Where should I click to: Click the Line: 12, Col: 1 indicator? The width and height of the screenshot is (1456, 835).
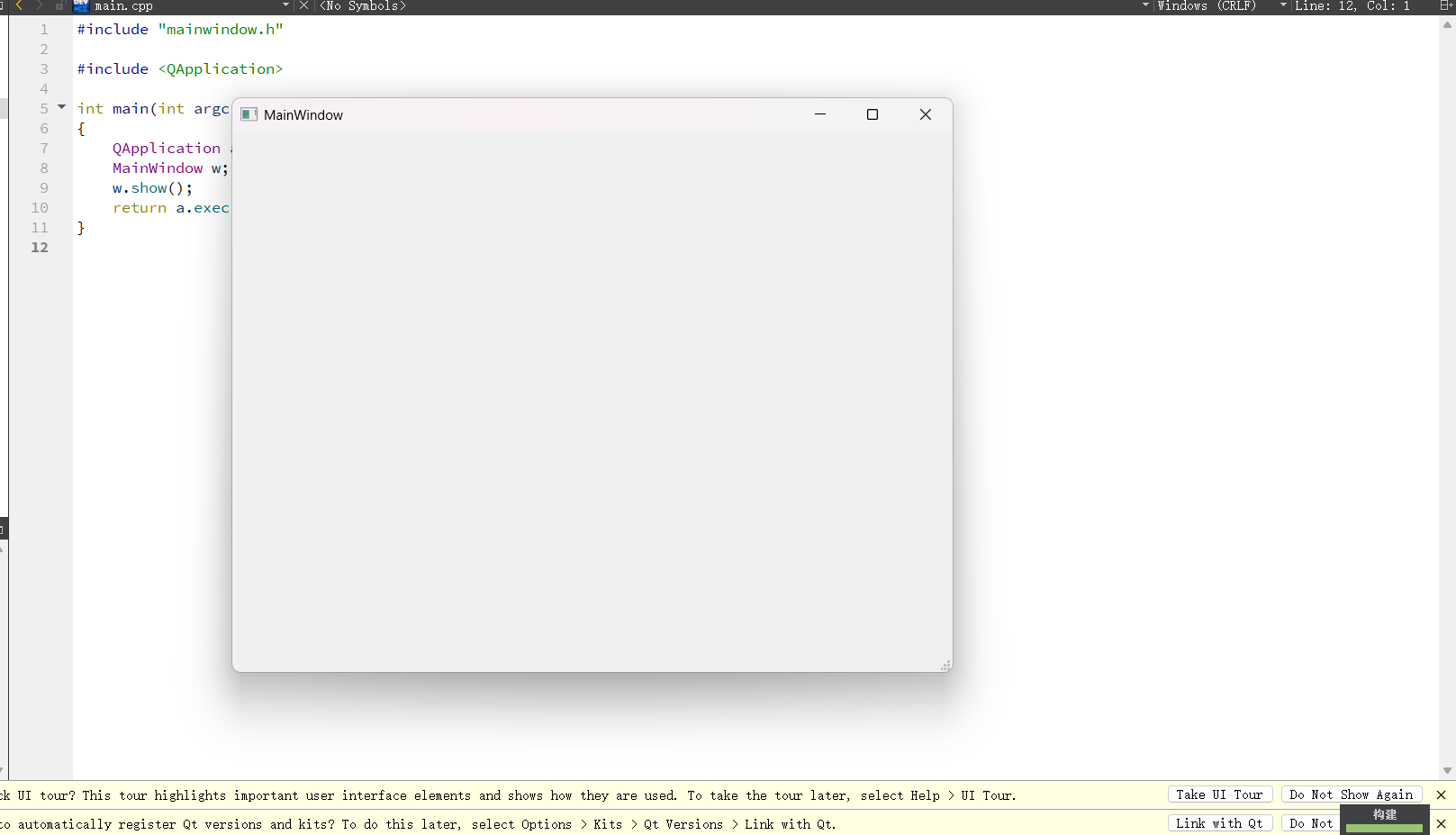1352,5
